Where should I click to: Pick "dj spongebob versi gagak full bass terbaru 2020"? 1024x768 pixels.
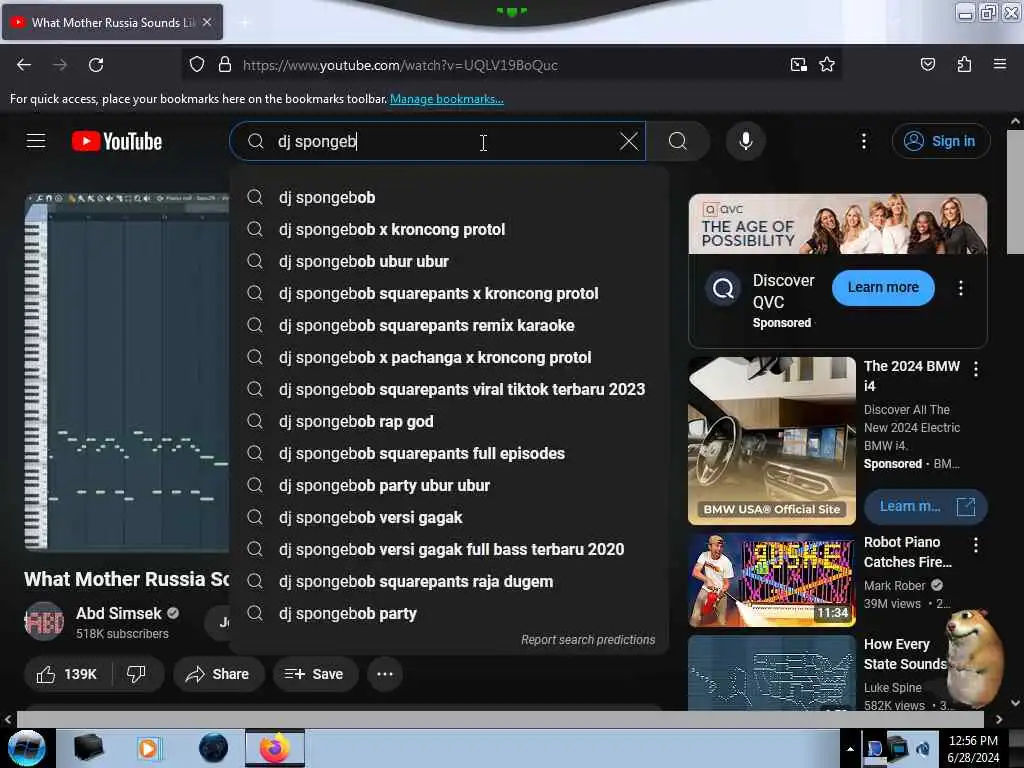click(x=449, y=549)
